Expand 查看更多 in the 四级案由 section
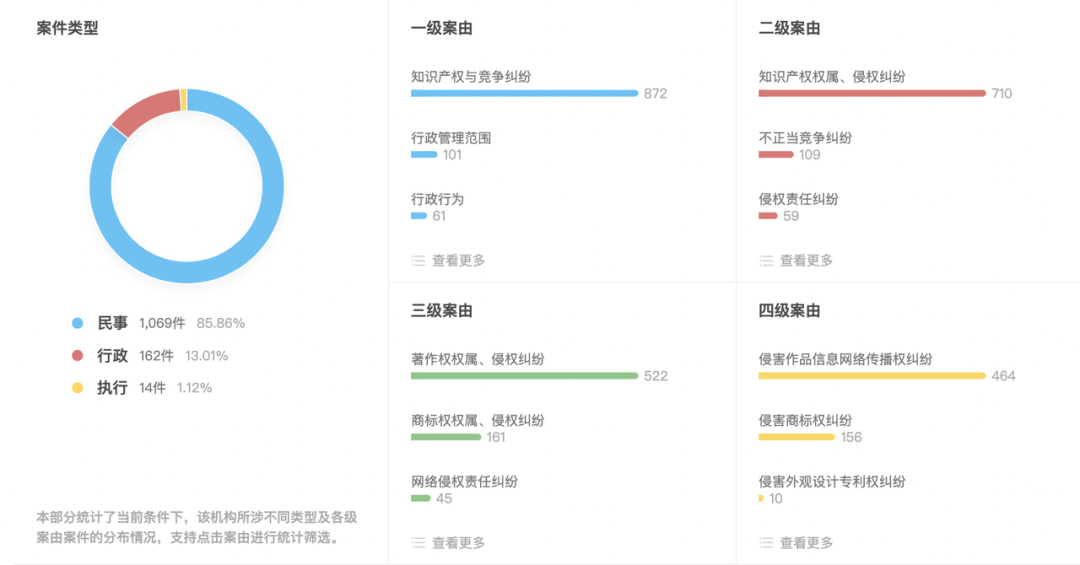Screen dimensions: 1080x565 [807, 543]
